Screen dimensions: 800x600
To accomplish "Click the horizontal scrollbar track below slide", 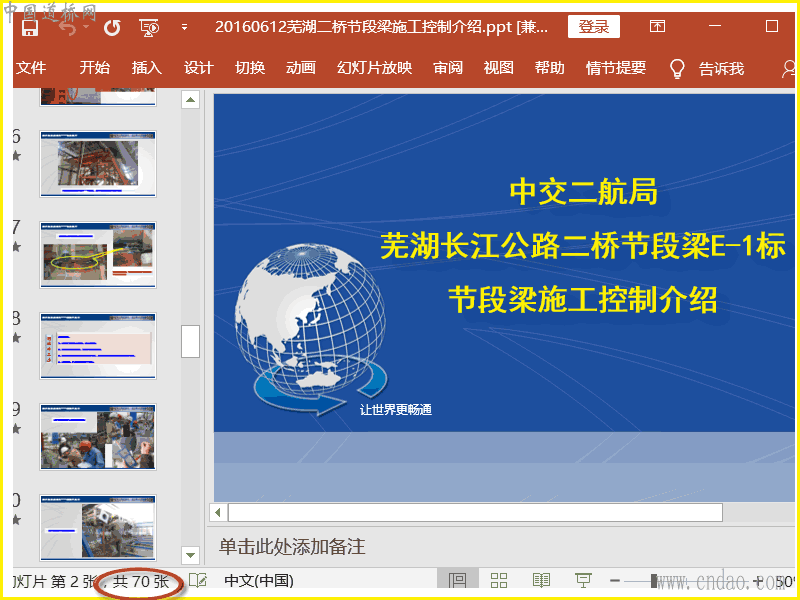I will (475, 512).
